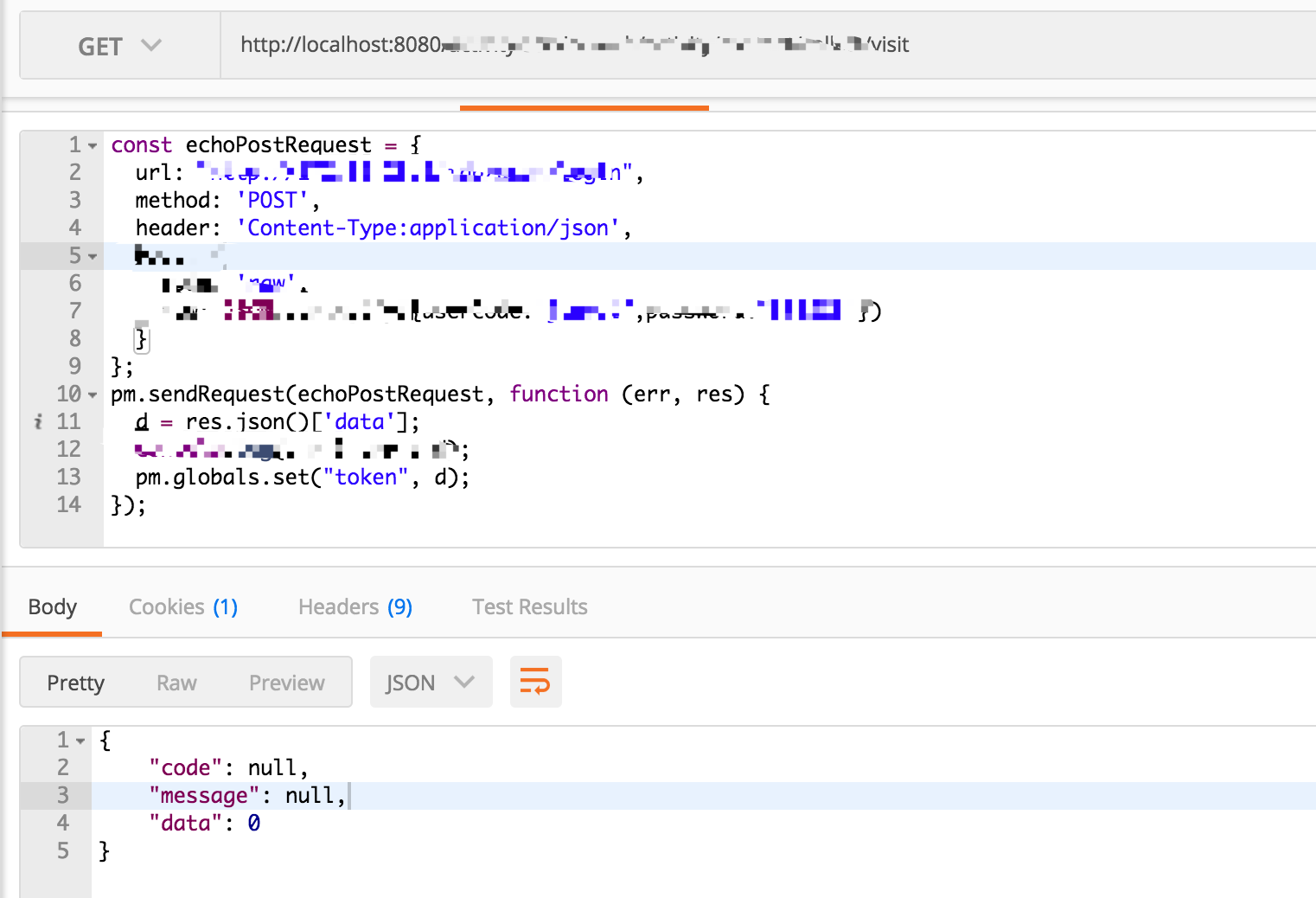This screenshot has height=898, width=1316.
Task: Click the "message" key in response
Action: (204, 795)
